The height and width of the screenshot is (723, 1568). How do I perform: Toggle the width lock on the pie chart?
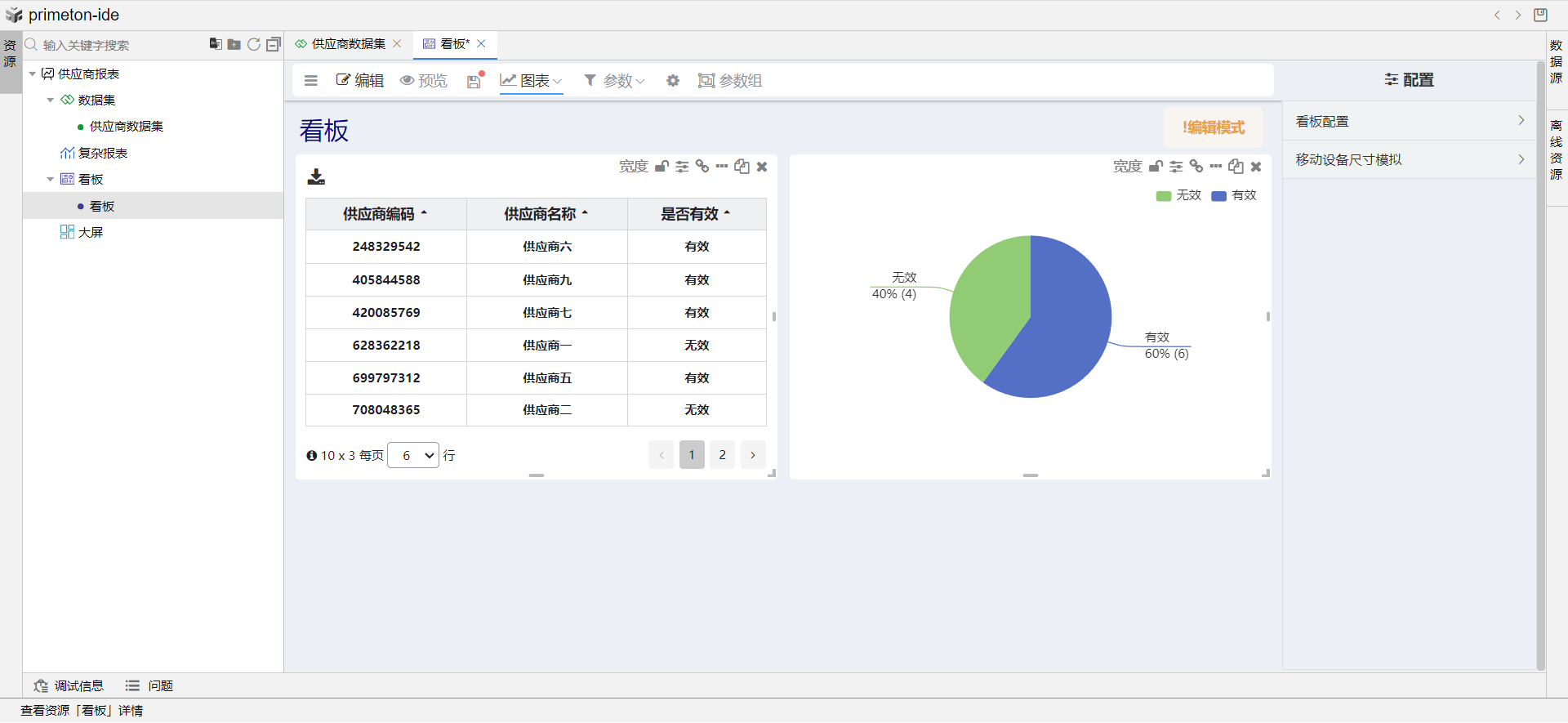(x=1156, y=167)
